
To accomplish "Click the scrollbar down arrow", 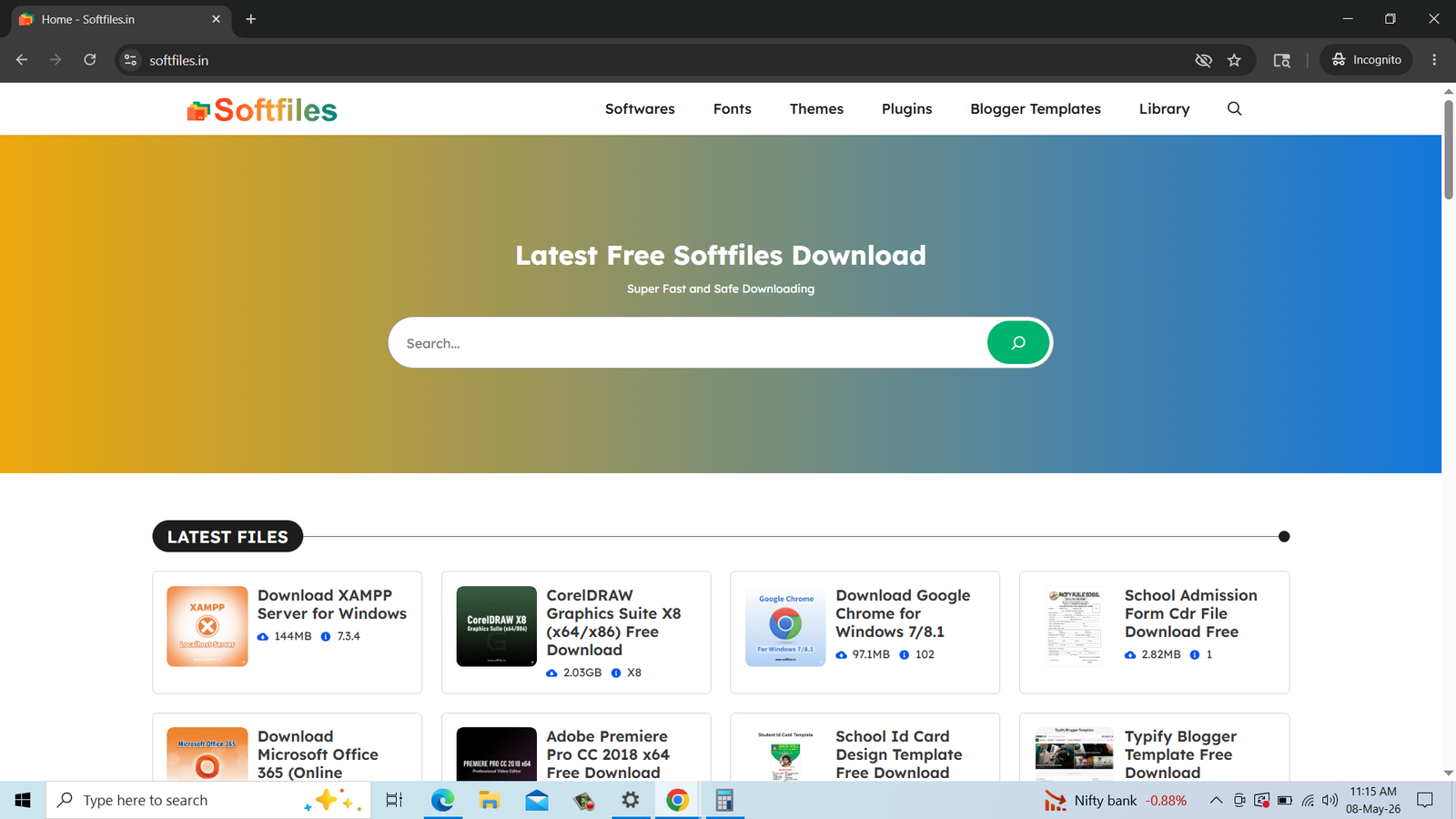I will coord(1449,773).
